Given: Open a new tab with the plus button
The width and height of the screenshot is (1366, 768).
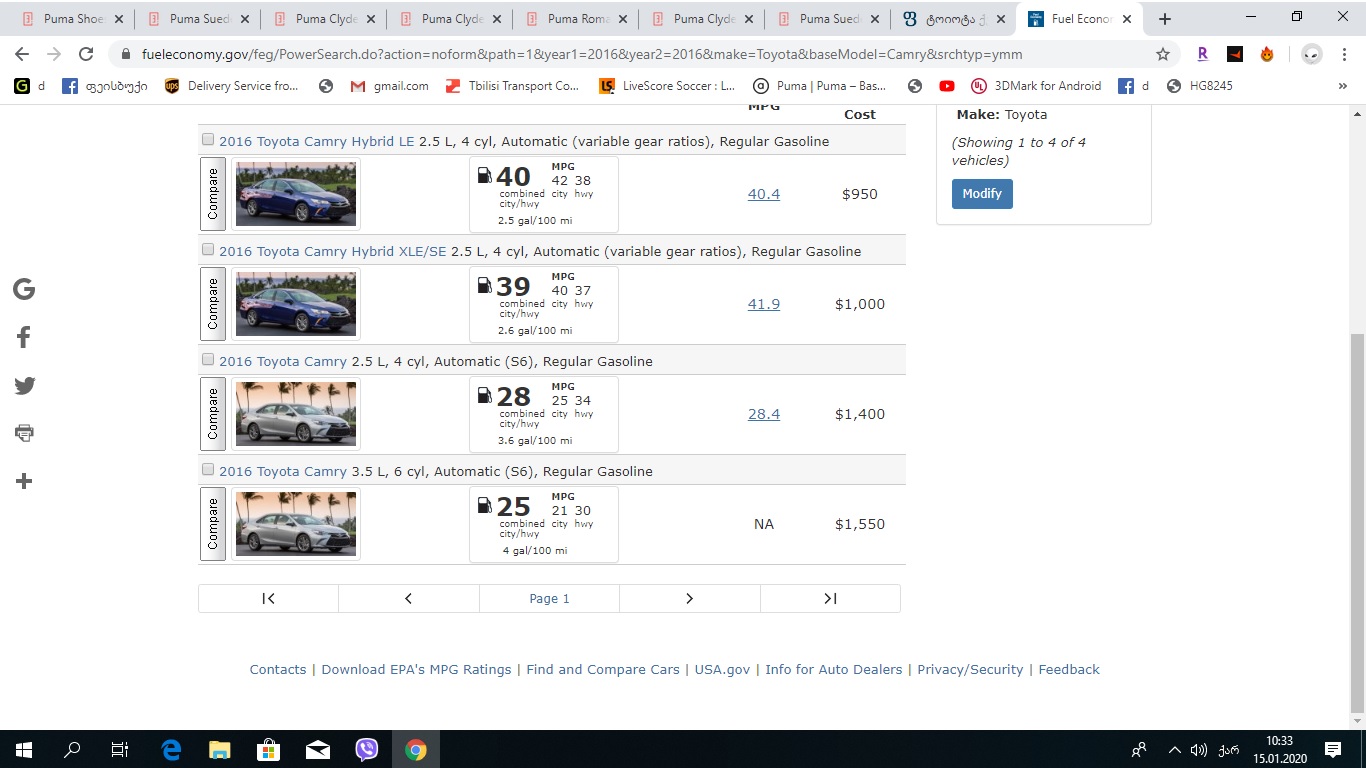Looking at the screenshot, I should click(x=1164, y=19).
